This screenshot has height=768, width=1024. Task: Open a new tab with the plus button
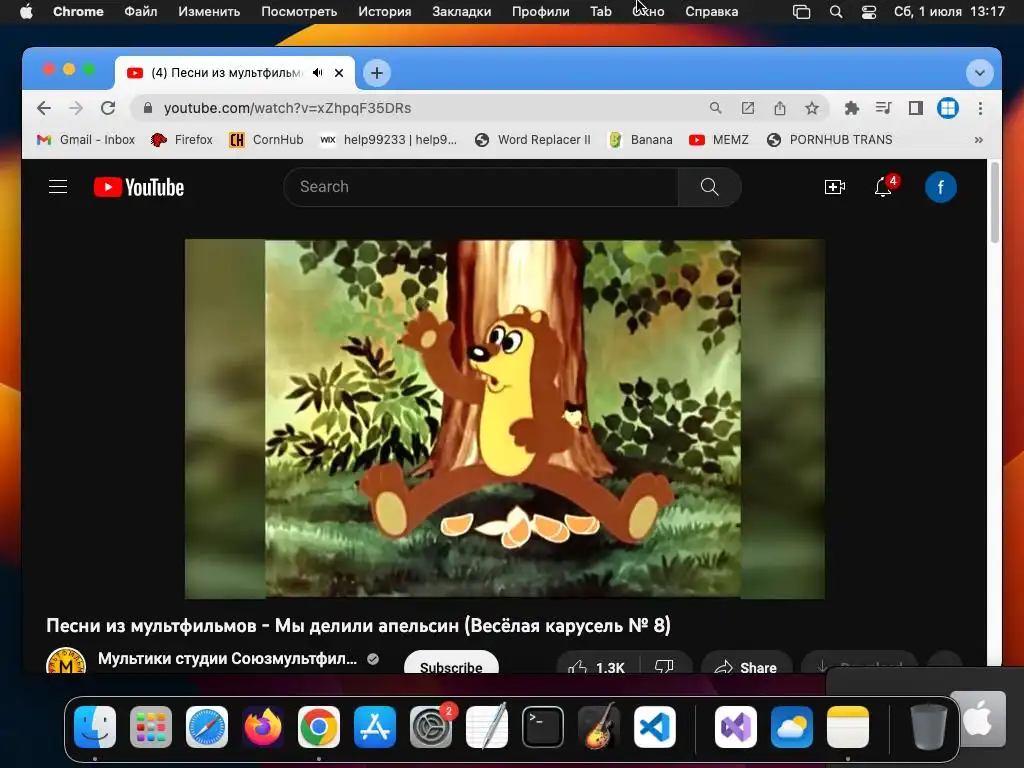(x=377, y=72)
